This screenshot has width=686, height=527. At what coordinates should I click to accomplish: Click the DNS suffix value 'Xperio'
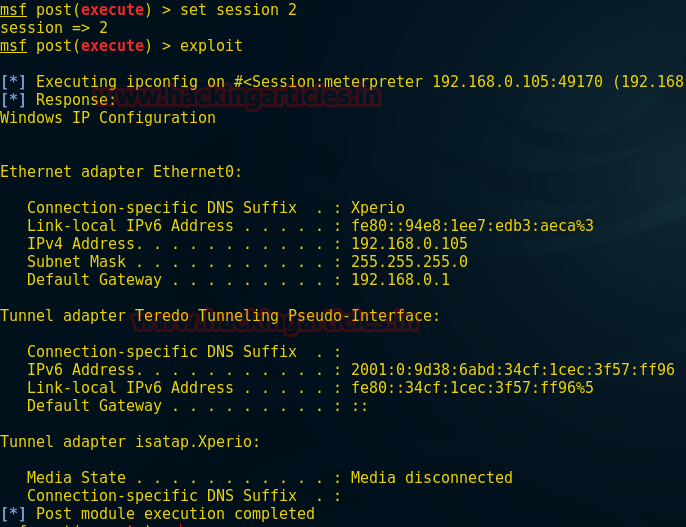(x=378, y=208)
